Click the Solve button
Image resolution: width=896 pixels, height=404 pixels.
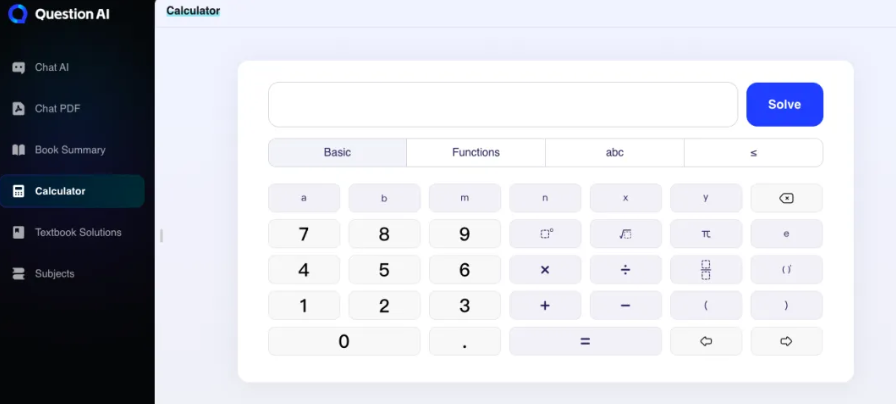pyautogui.click(x=784, y=105)
